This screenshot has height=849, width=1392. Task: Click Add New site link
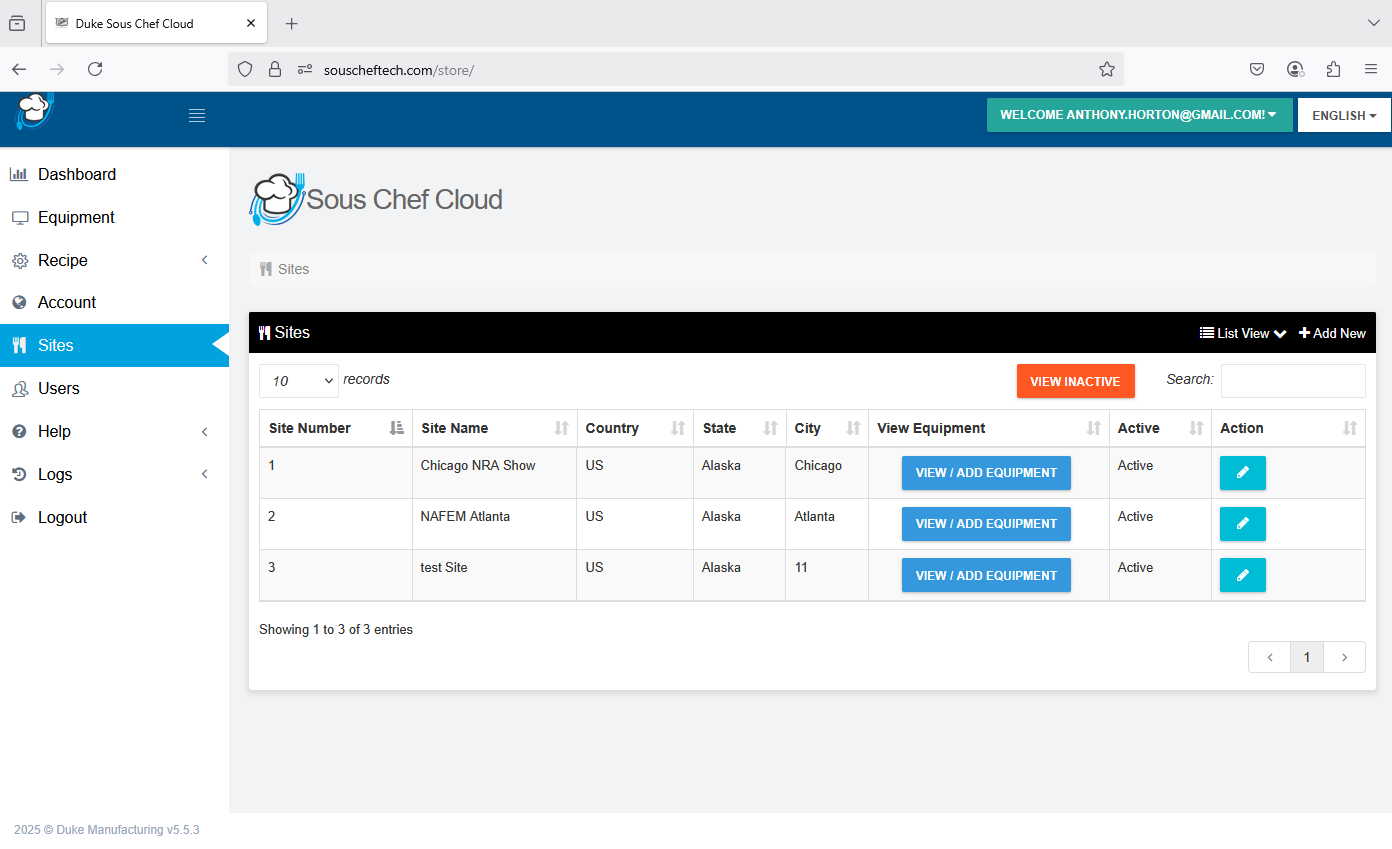coord(1332,333)
